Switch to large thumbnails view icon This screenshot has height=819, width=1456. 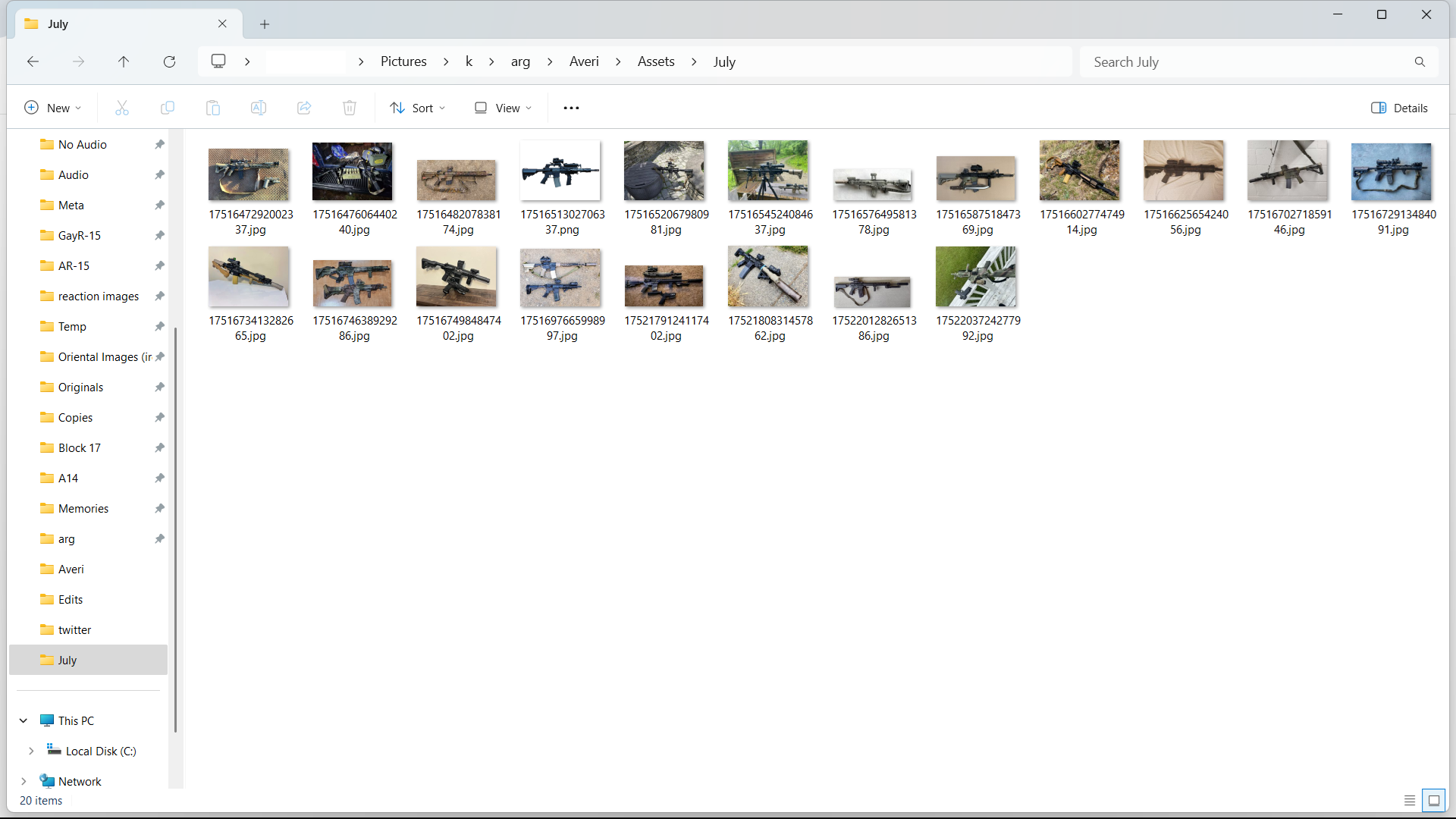tap(1433, 800)
